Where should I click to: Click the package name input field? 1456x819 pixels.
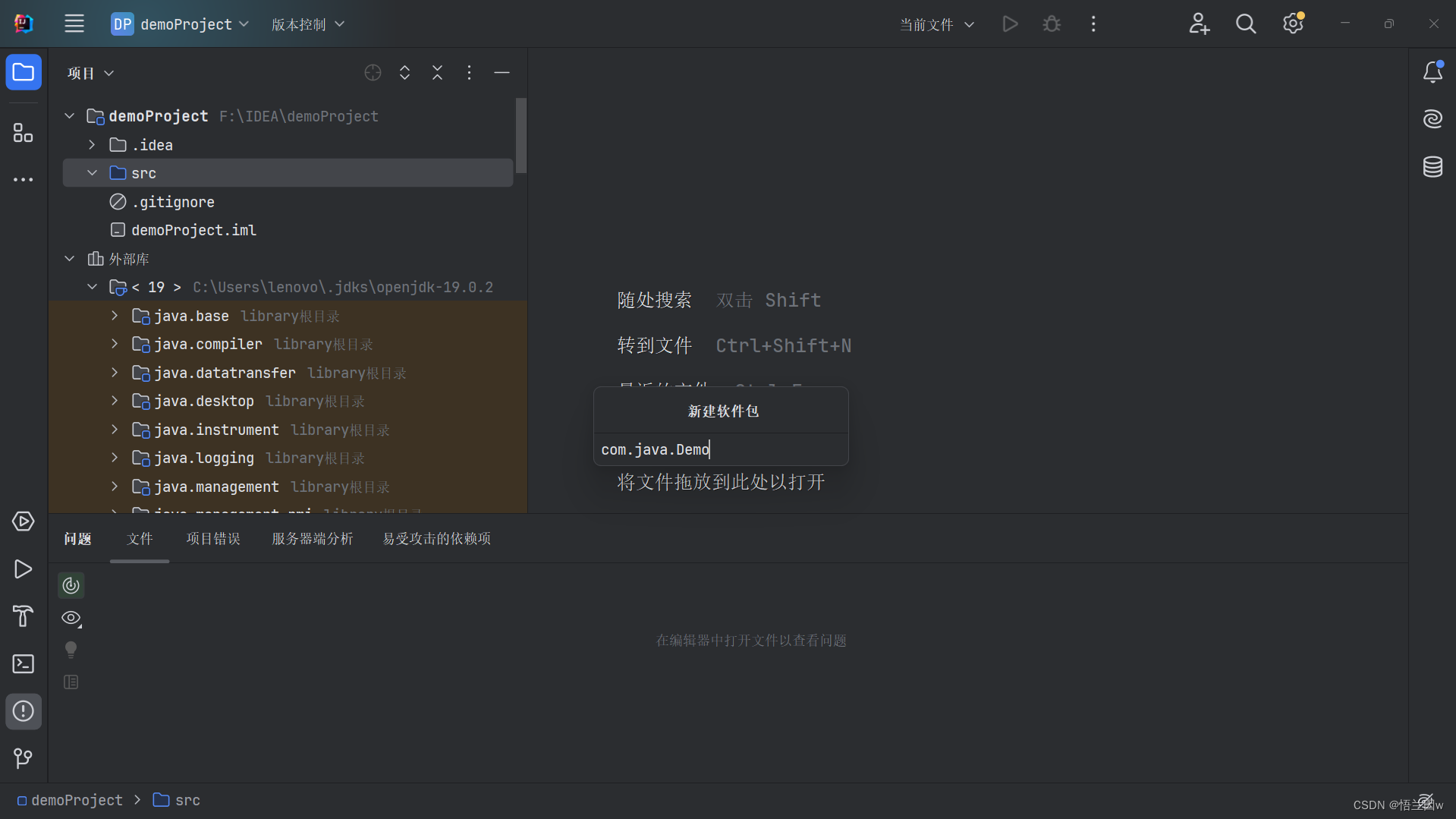click(x=721, y=449)
